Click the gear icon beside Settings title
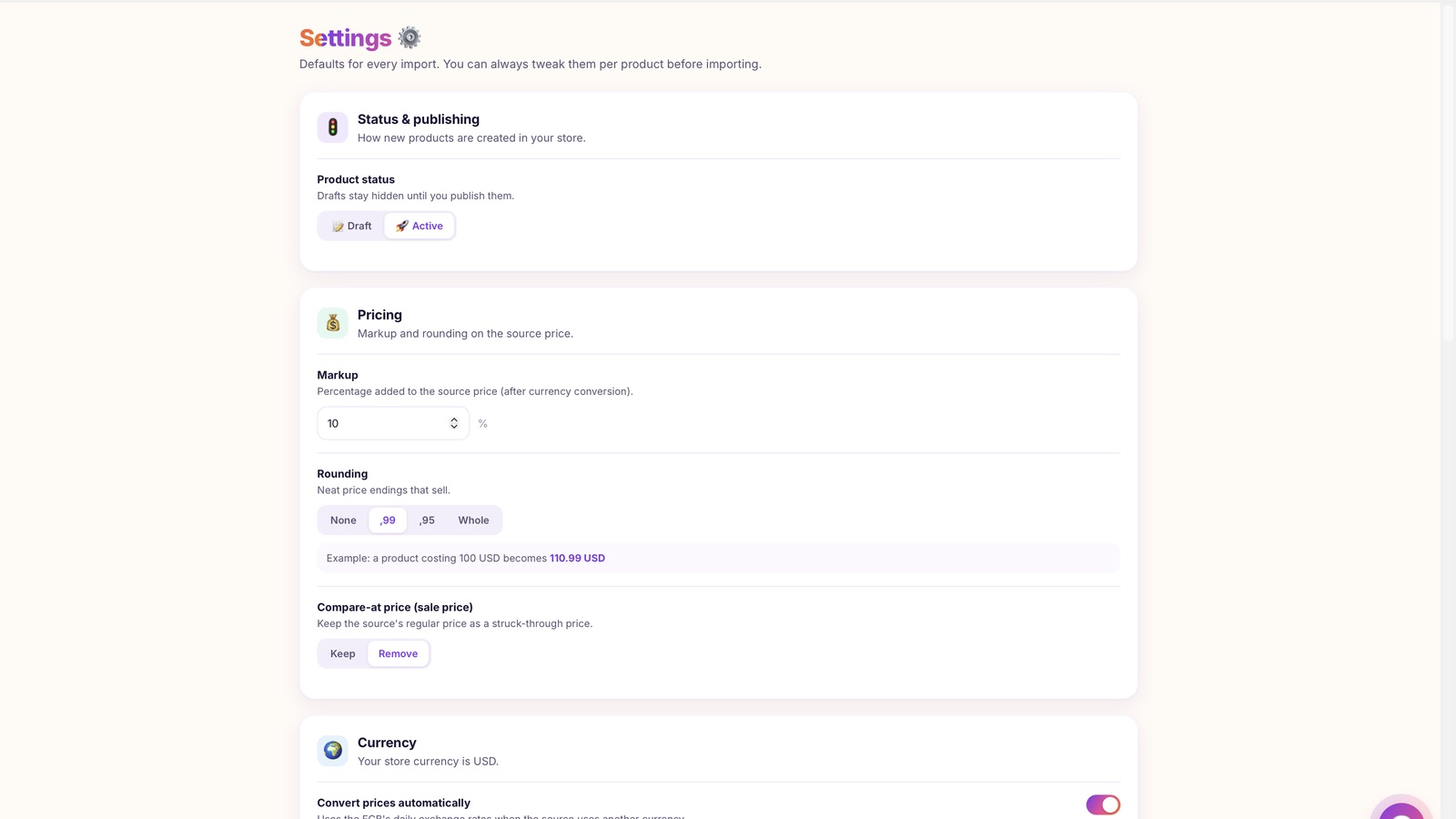 409,37
